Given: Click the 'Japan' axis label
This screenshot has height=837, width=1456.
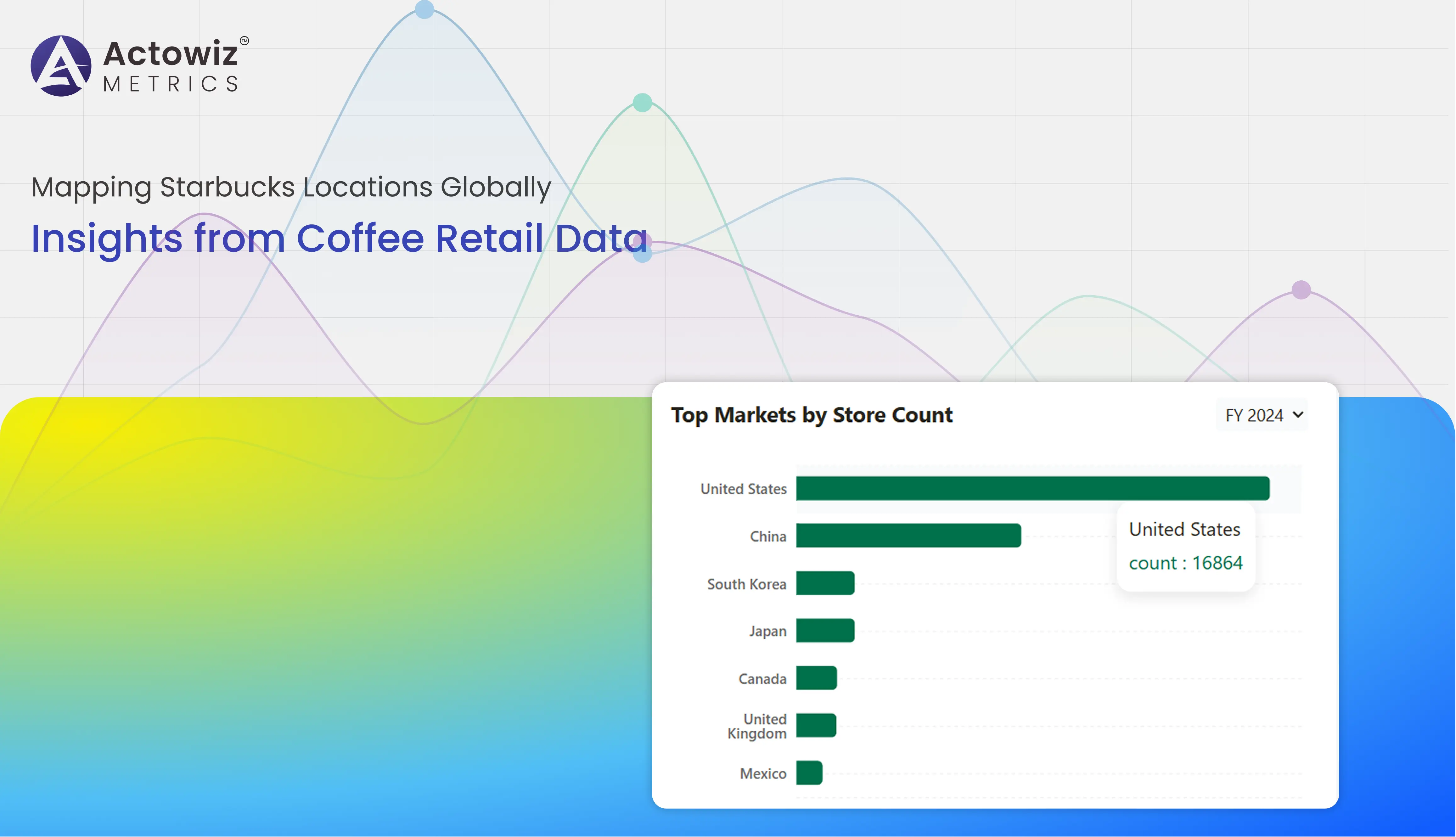Looking at the screenshot, I should tap(768, 631).
